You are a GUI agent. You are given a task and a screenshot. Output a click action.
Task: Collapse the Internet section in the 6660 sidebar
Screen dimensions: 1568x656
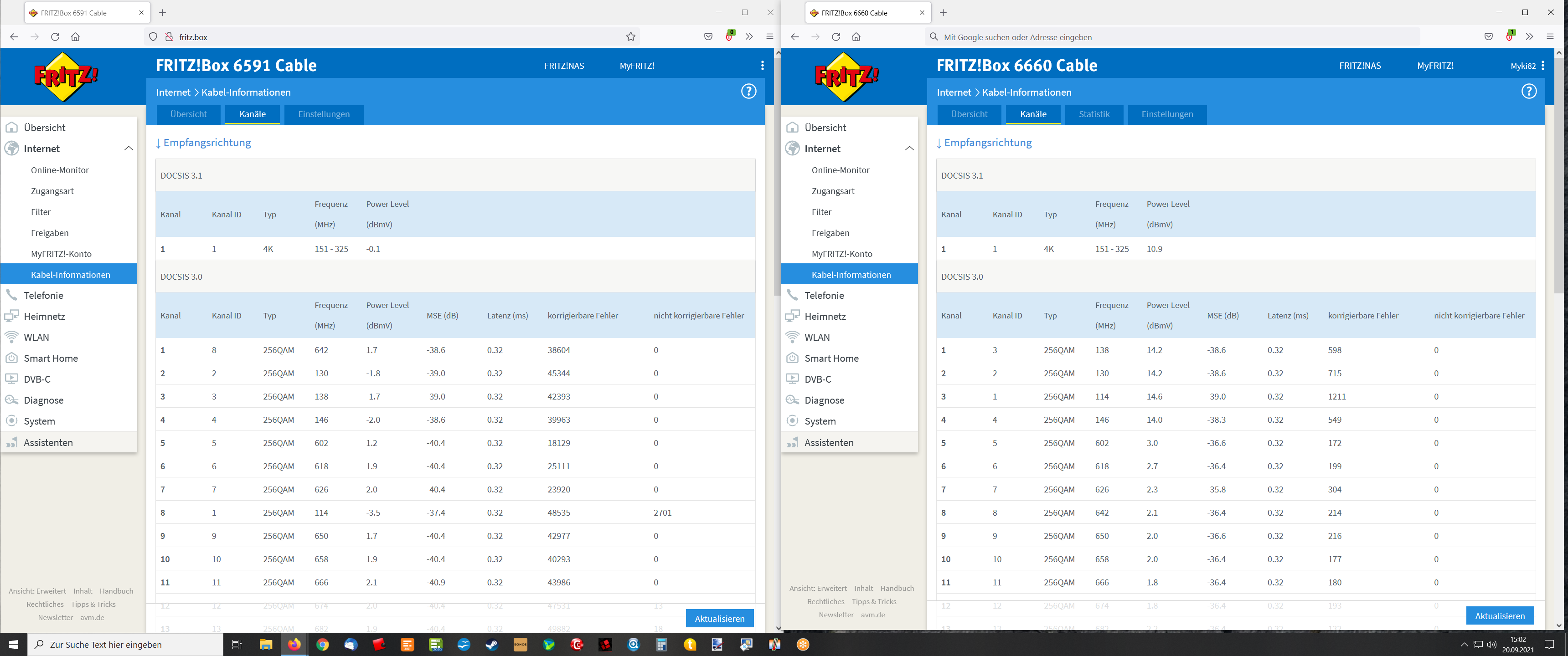pos(909,149)
